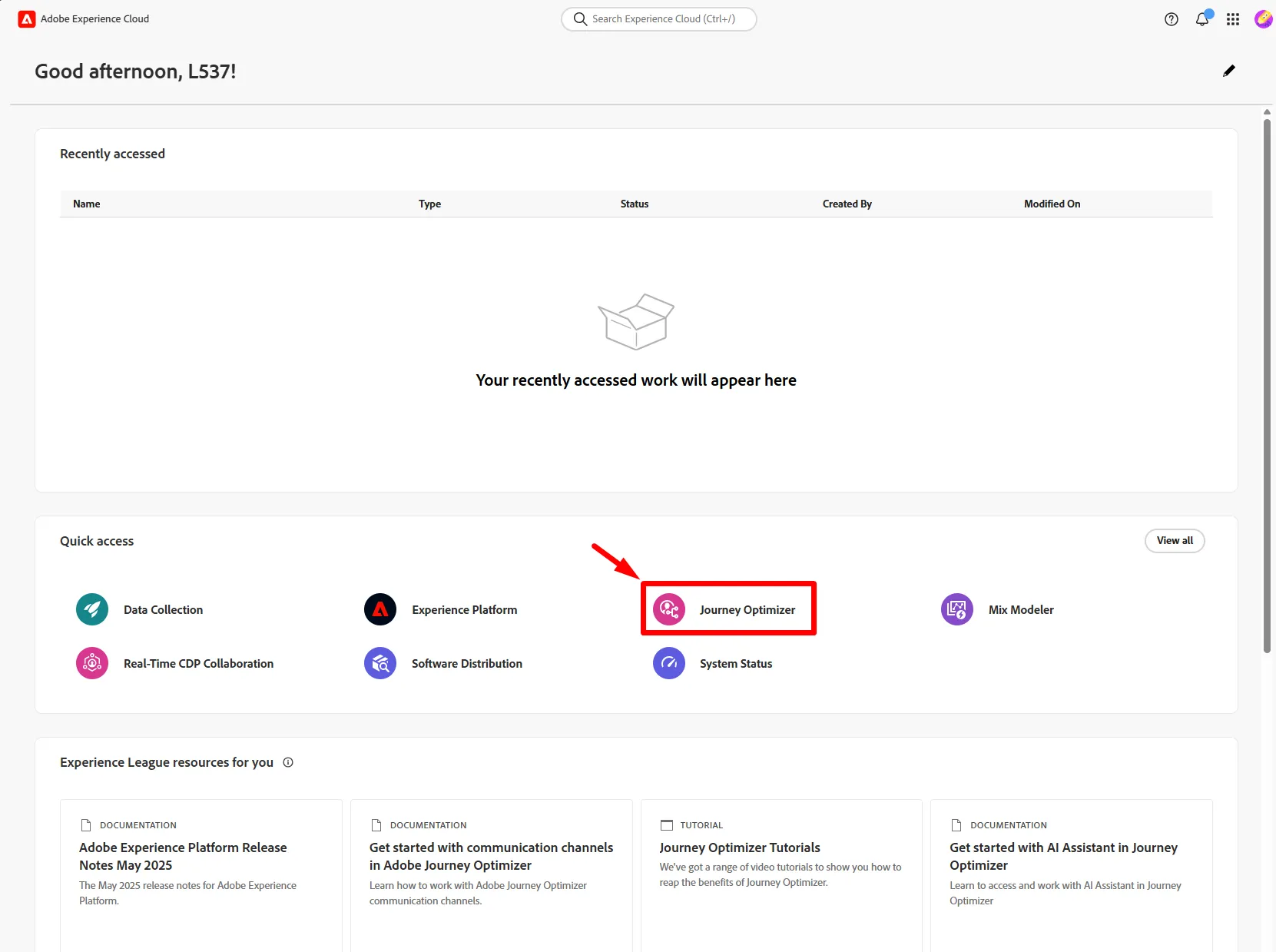Open Adobe Experience Platform Release Notes May 2025
Viewport: 1276px width, 952px height.
click(x=183, y=856)
